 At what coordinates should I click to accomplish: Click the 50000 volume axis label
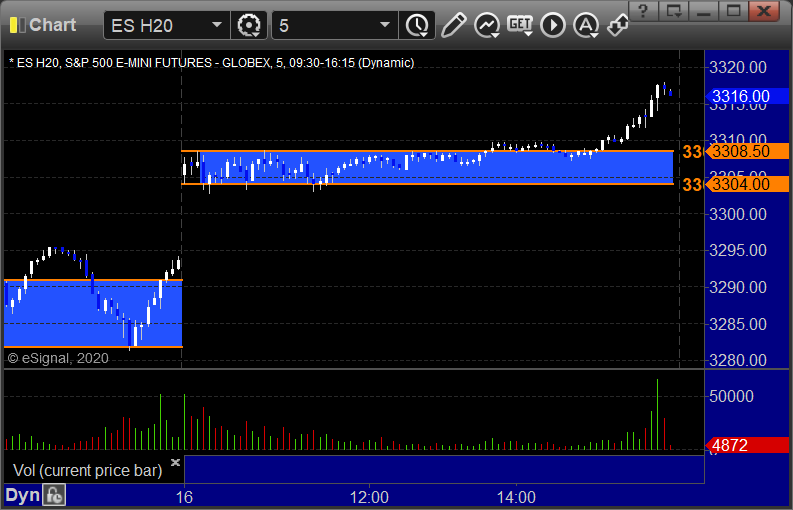click(731, 396)
